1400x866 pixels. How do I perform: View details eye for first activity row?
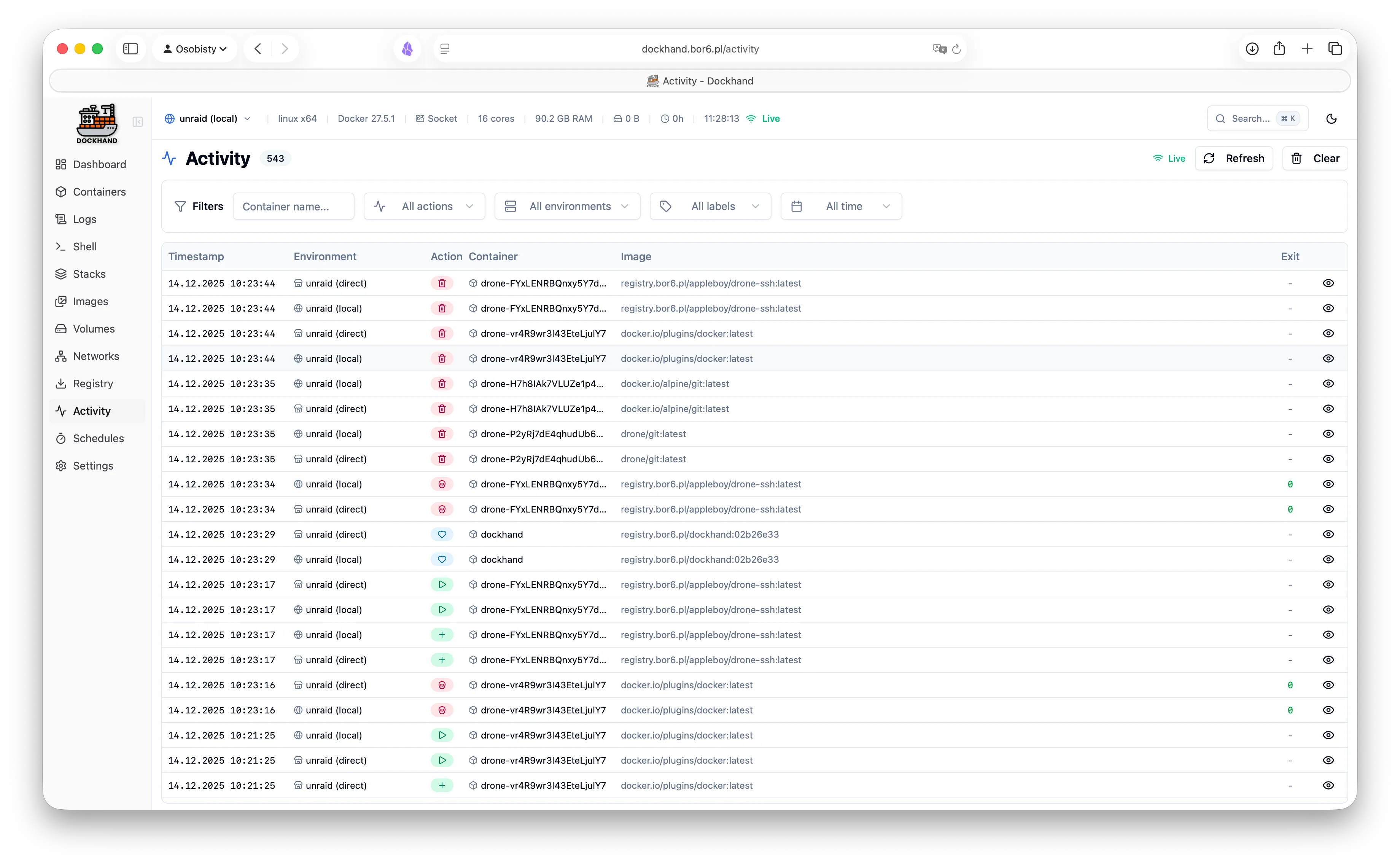click(1328, 283)
